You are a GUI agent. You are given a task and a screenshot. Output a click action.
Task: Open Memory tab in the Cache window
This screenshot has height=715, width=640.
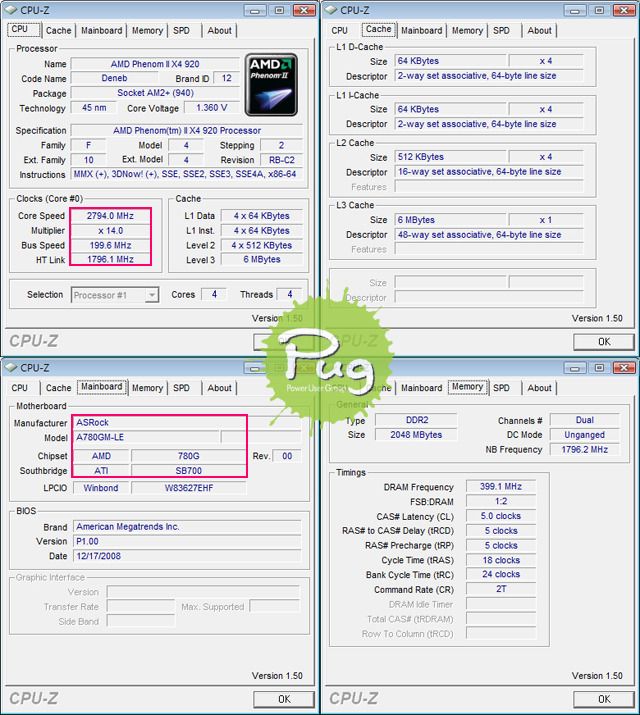pos(467,31)
